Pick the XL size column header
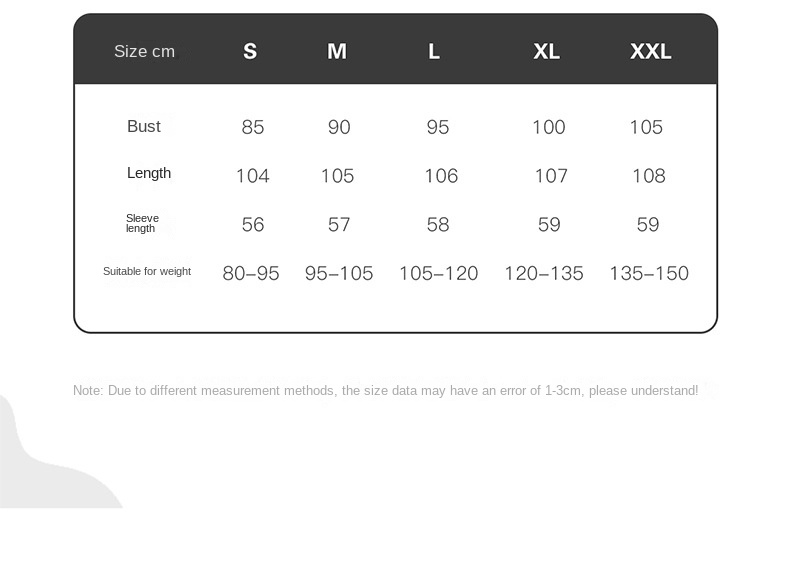The width and height of the screenshot is (790, 562). click(x=546, y=52)
